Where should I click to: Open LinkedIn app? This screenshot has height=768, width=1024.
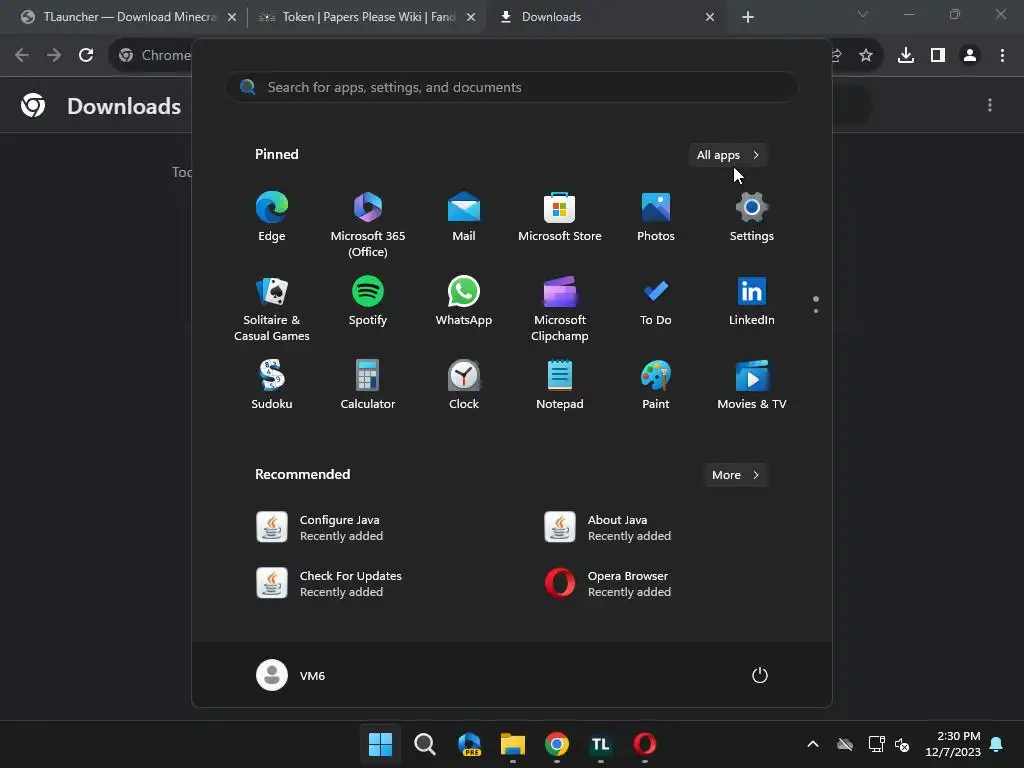click(x=752, y=301)
